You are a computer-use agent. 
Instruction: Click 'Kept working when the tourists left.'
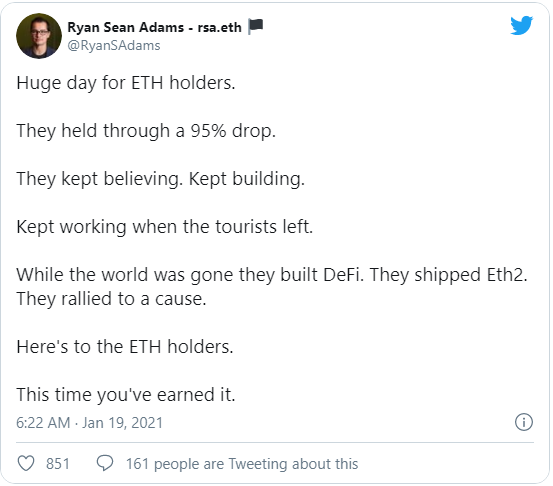click(165, 227)
